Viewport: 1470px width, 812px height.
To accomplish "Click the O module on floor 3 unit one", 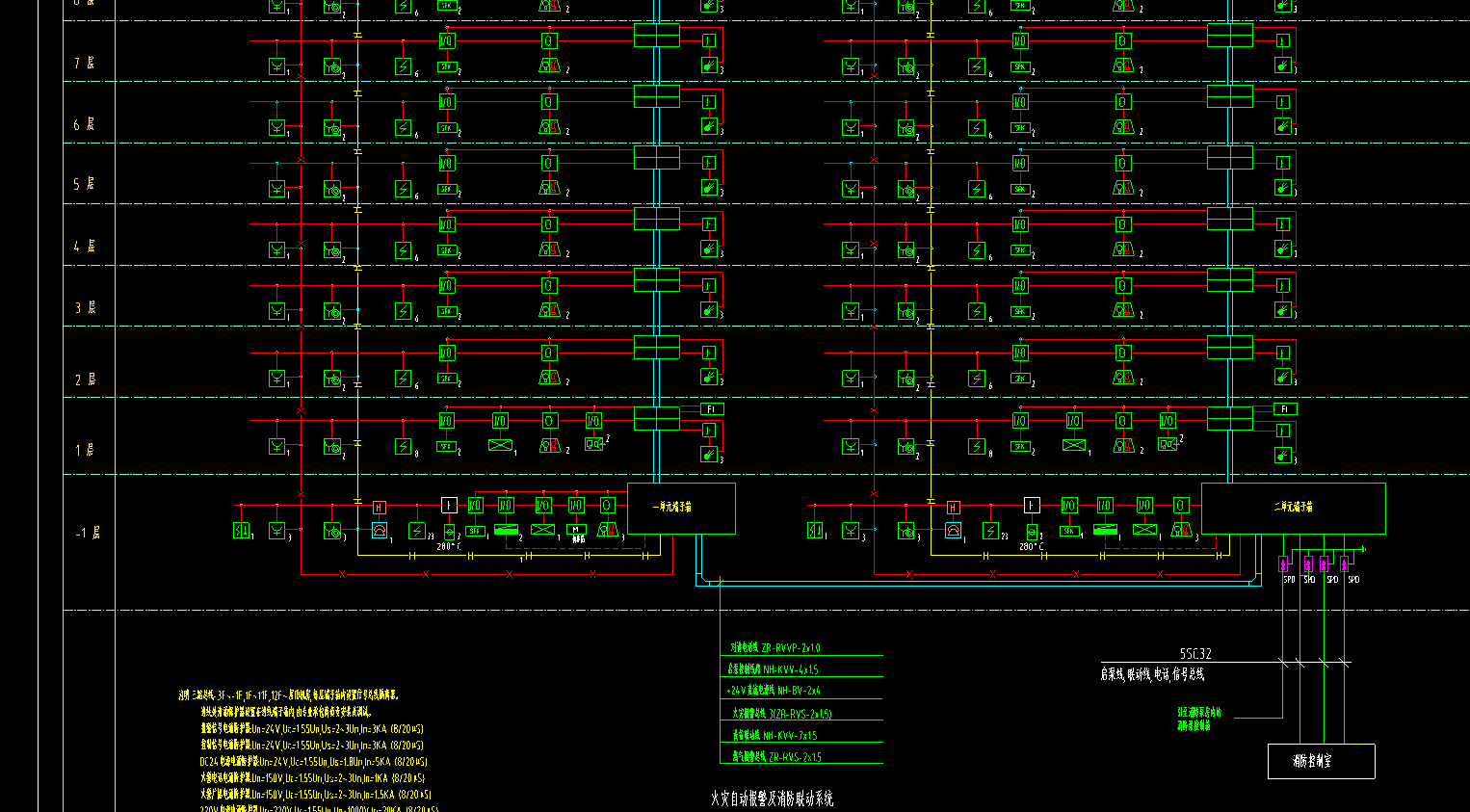I will tap(548, 286).
